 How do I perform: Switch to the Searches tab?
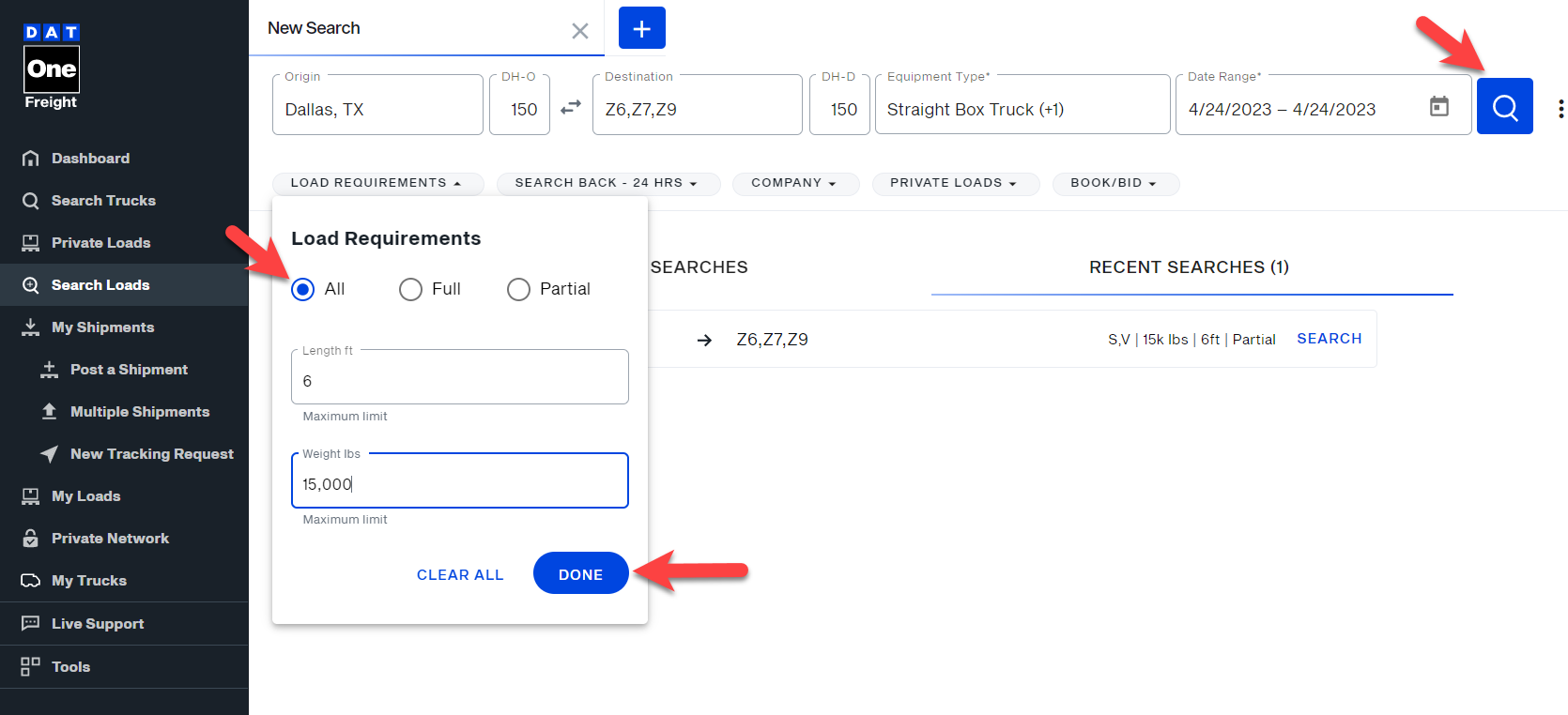click(699, 267)
